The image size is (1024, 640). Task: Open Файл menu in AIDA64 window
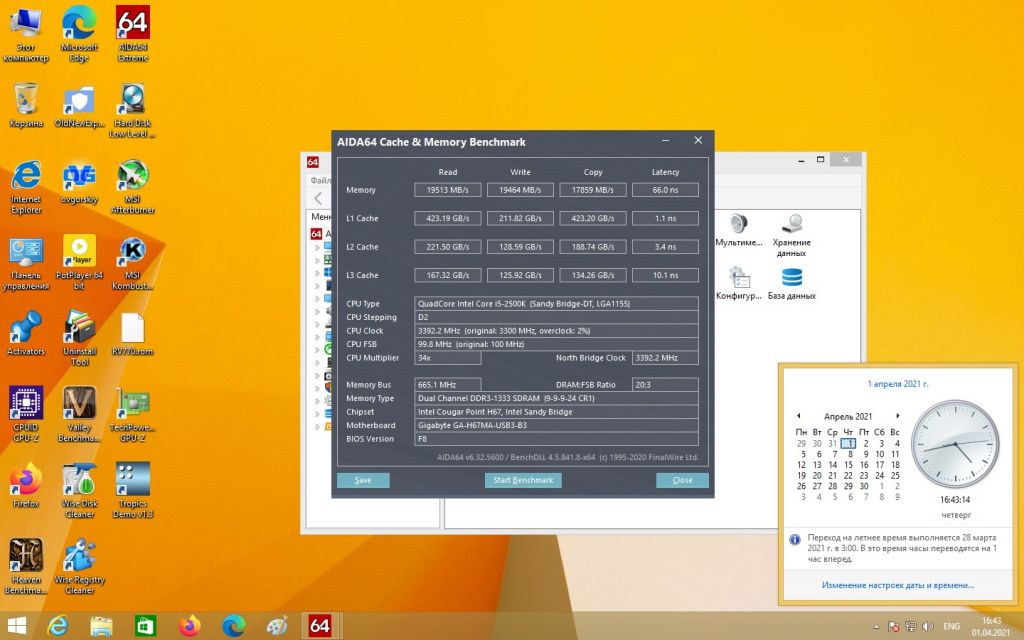[x=320, y=180]
